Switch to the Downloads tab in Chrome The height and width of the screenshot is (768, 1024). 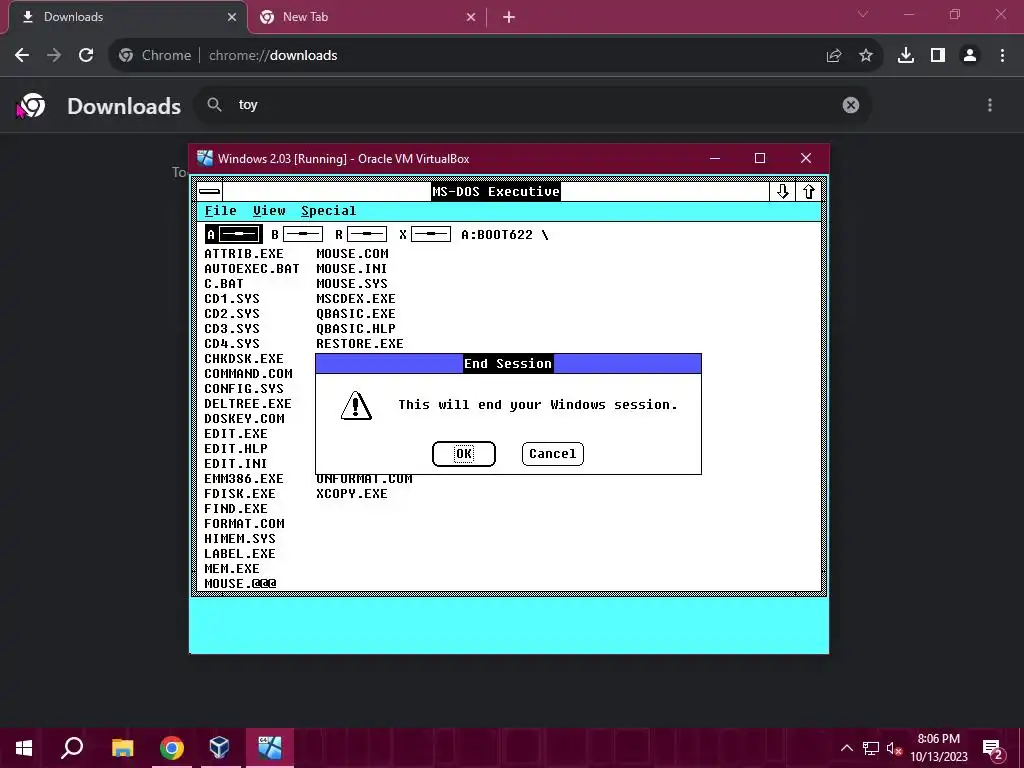coord(128,17)
